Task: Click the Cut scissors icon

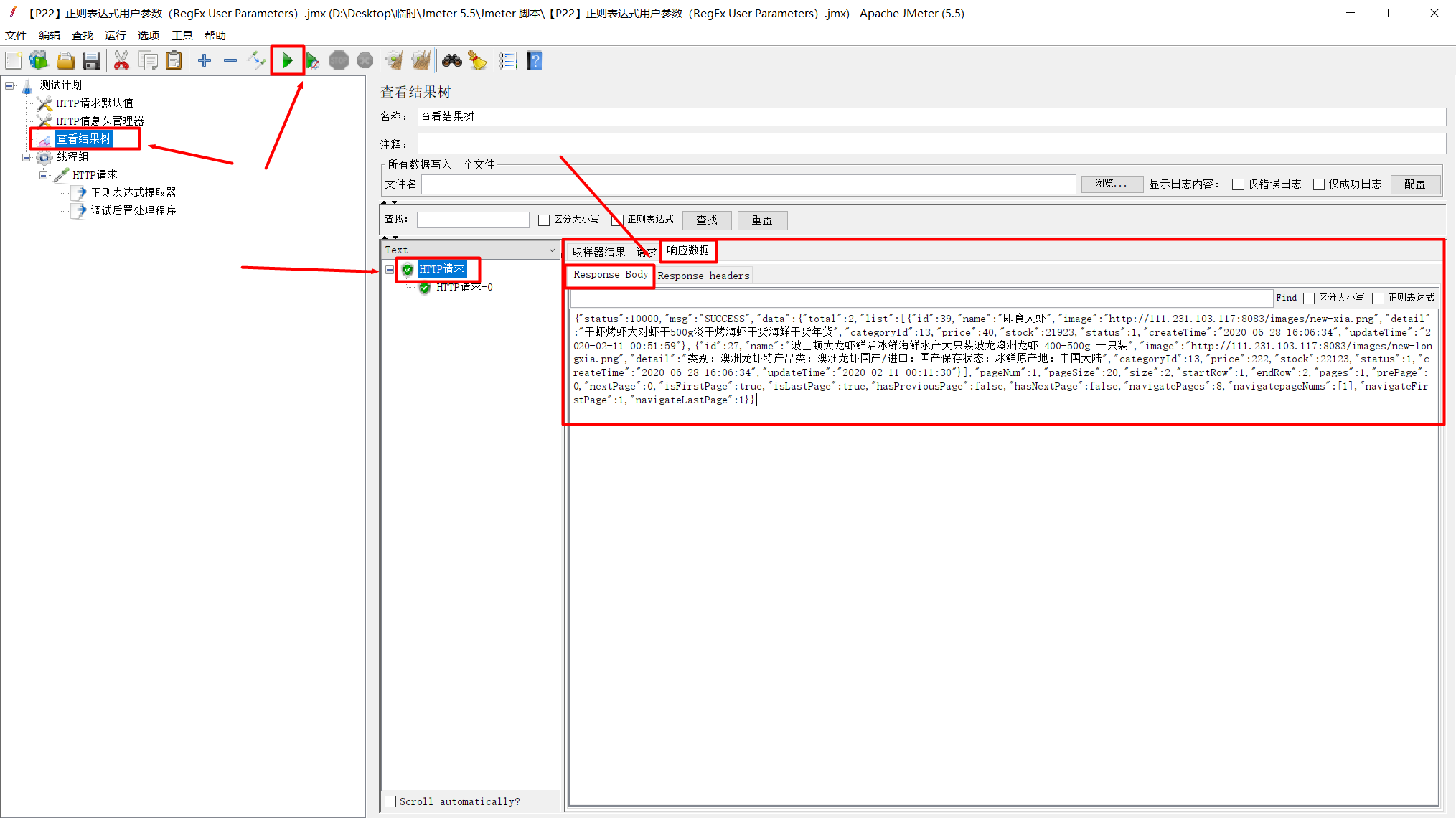Action: point(121,61)
